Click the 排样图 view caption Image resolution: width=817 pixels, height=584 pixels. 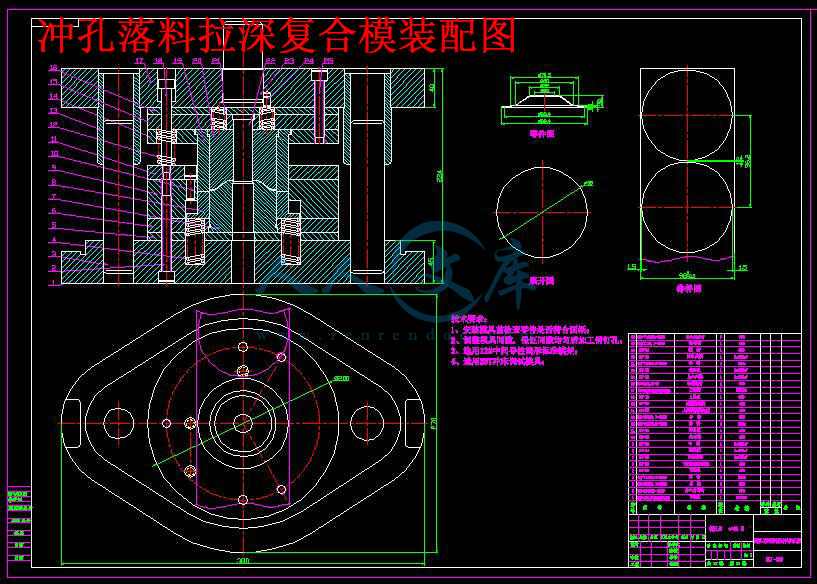click(x=689, y=288)
